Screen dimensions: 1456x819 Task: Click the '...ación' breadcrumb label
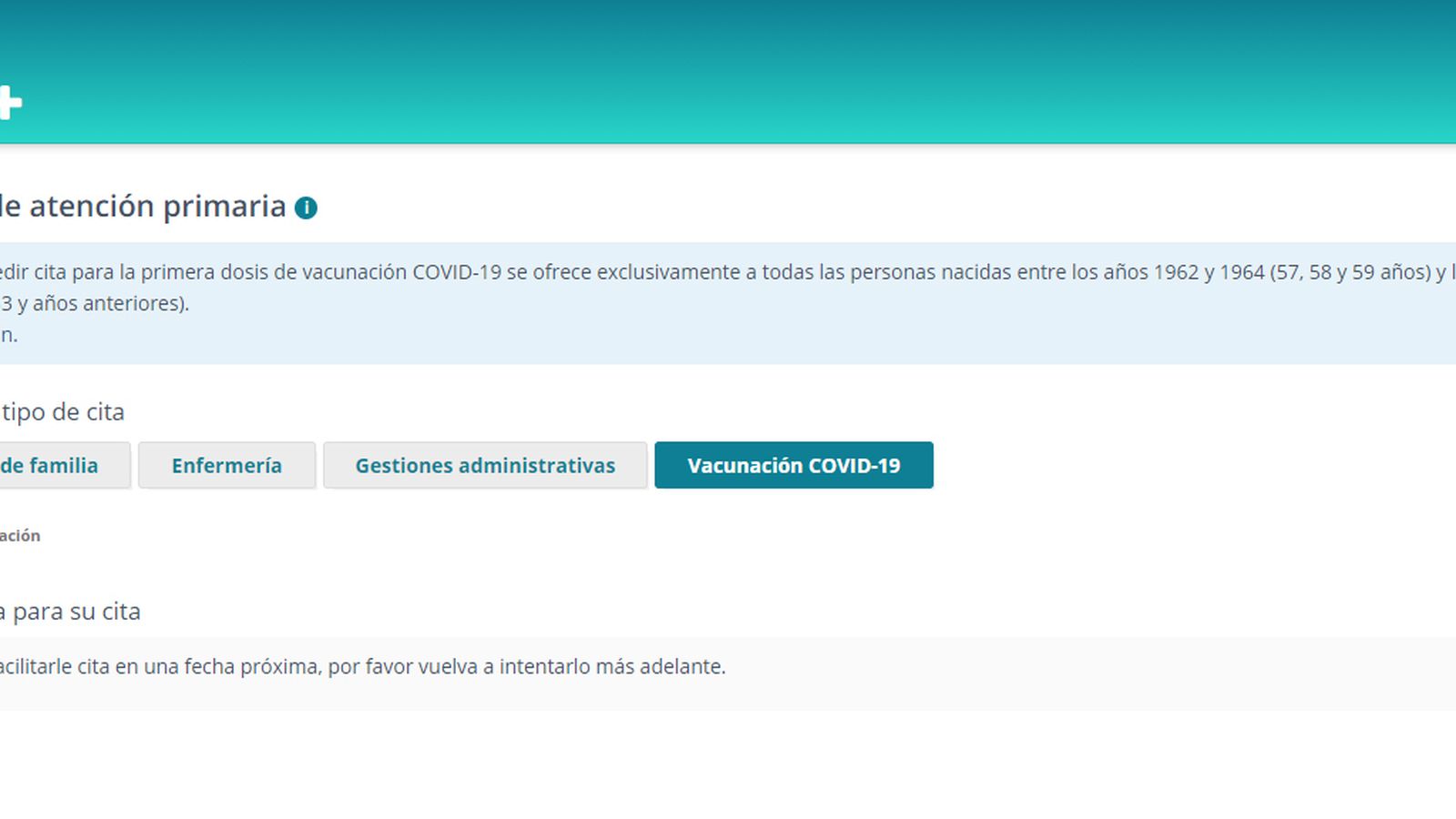(x=20, y=535)
